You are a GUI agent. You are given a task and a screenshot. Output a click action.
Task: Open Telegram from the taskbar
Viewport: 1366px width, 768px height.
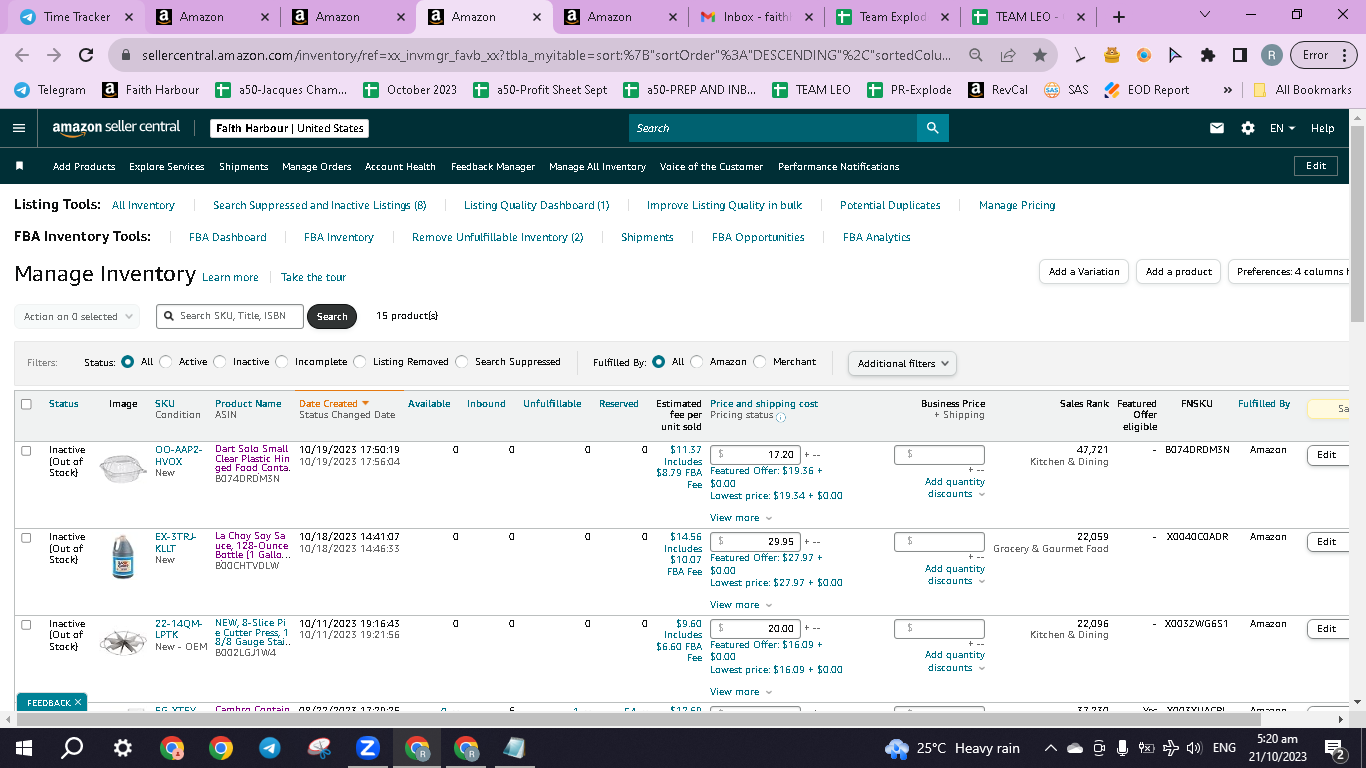270,748
